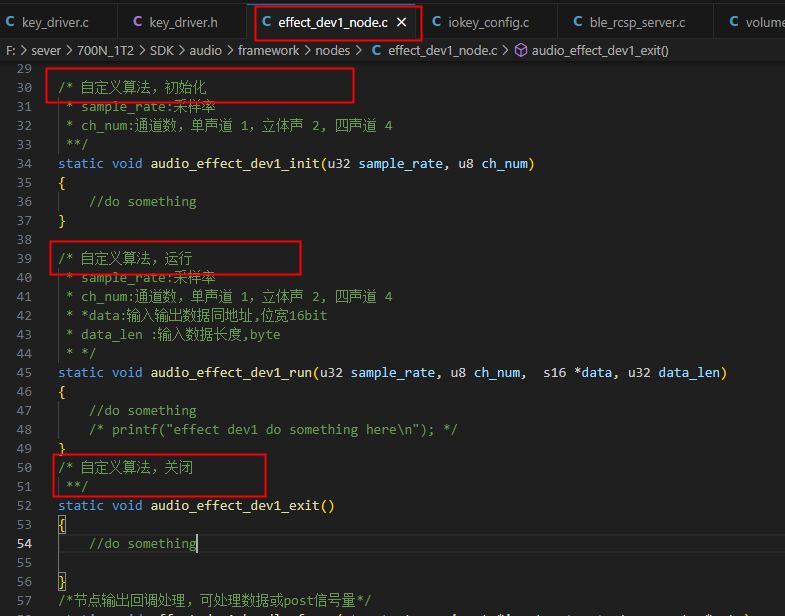Expand the nodes folder breadcrumb

pos(332,51)
